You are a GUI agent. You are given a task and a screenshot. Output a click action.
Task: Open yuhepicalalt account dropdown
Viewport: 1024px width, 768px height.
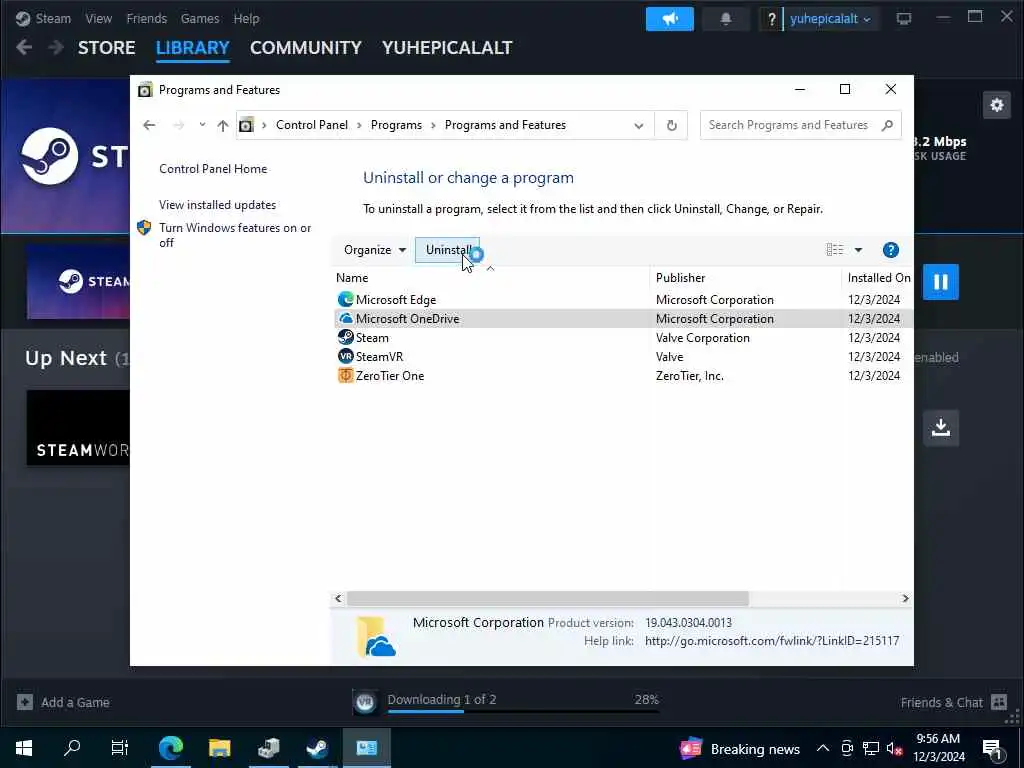click(x=830, y=19)
